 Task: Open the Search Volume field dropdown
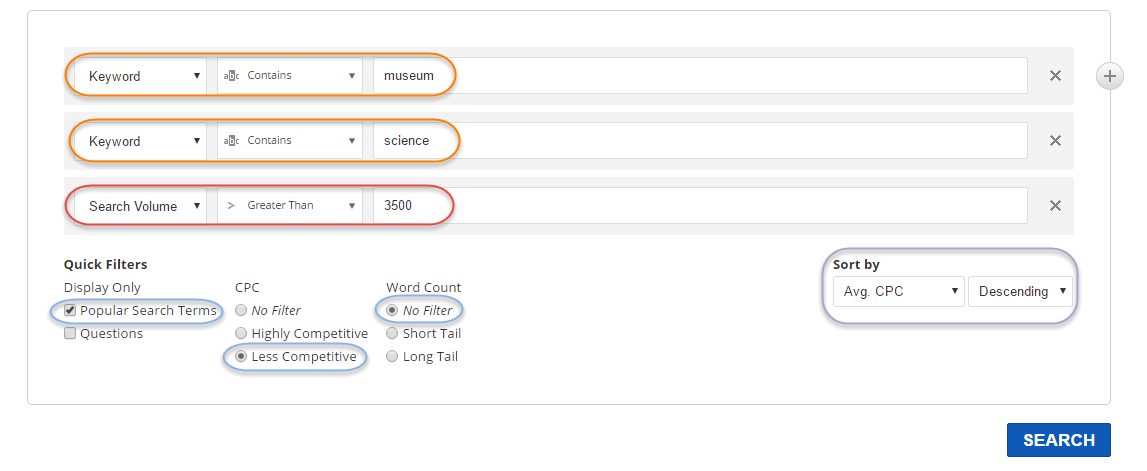click(143, 206)
